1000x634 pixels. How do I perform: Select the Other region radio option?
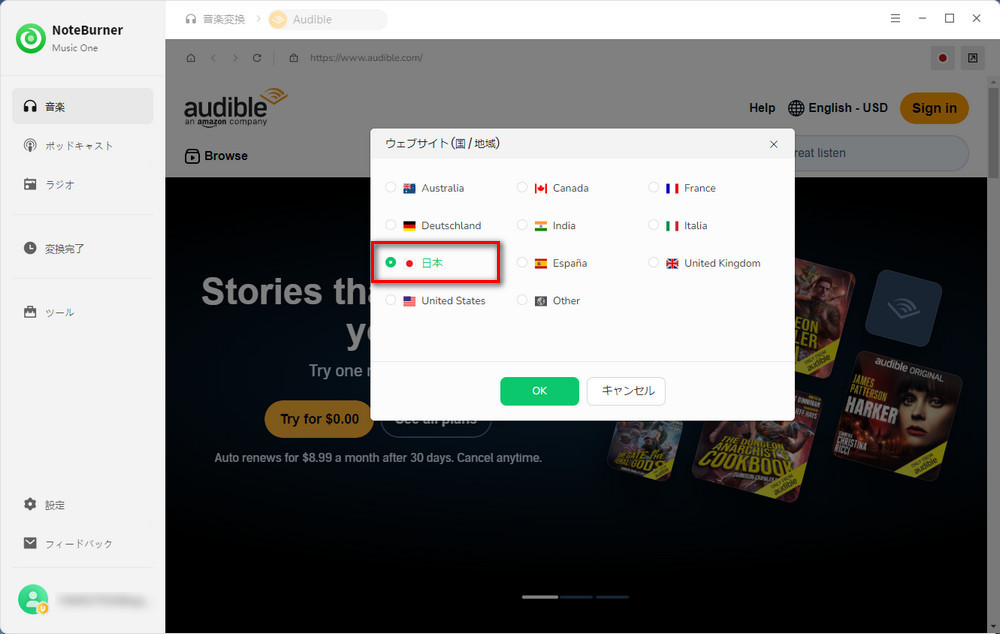(522, 300)
